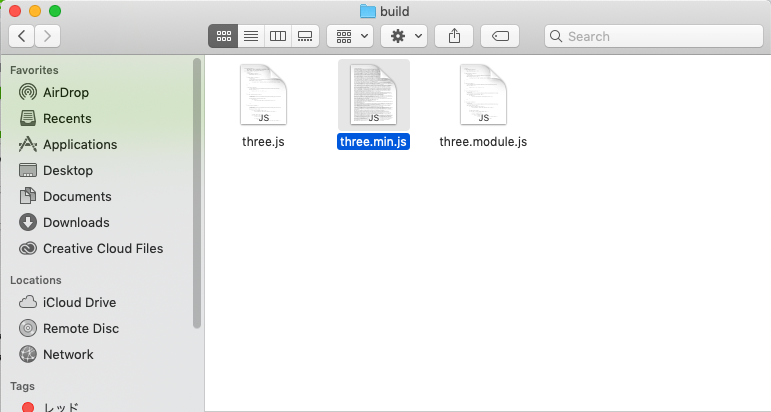771x412 pixels.
Task: Click the Recents sidebar icon
Action: click(28, 118)
